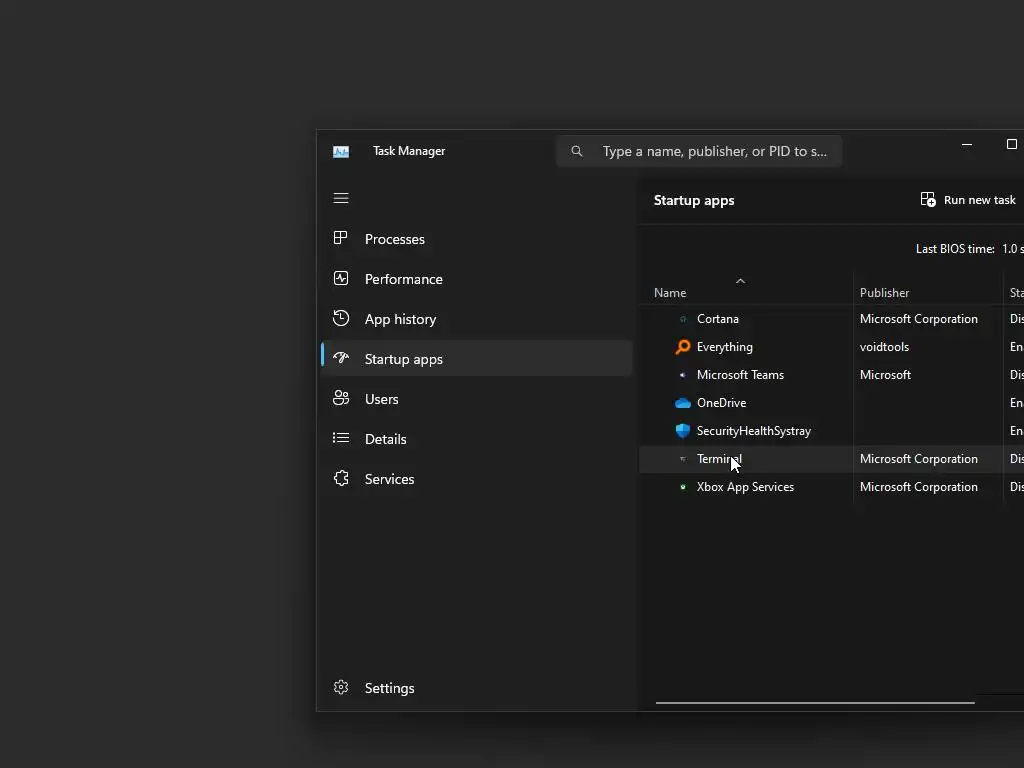Screen dimensions: 1024x768
Task: Click the Startup apps page heading
Action: coord(694,200)
